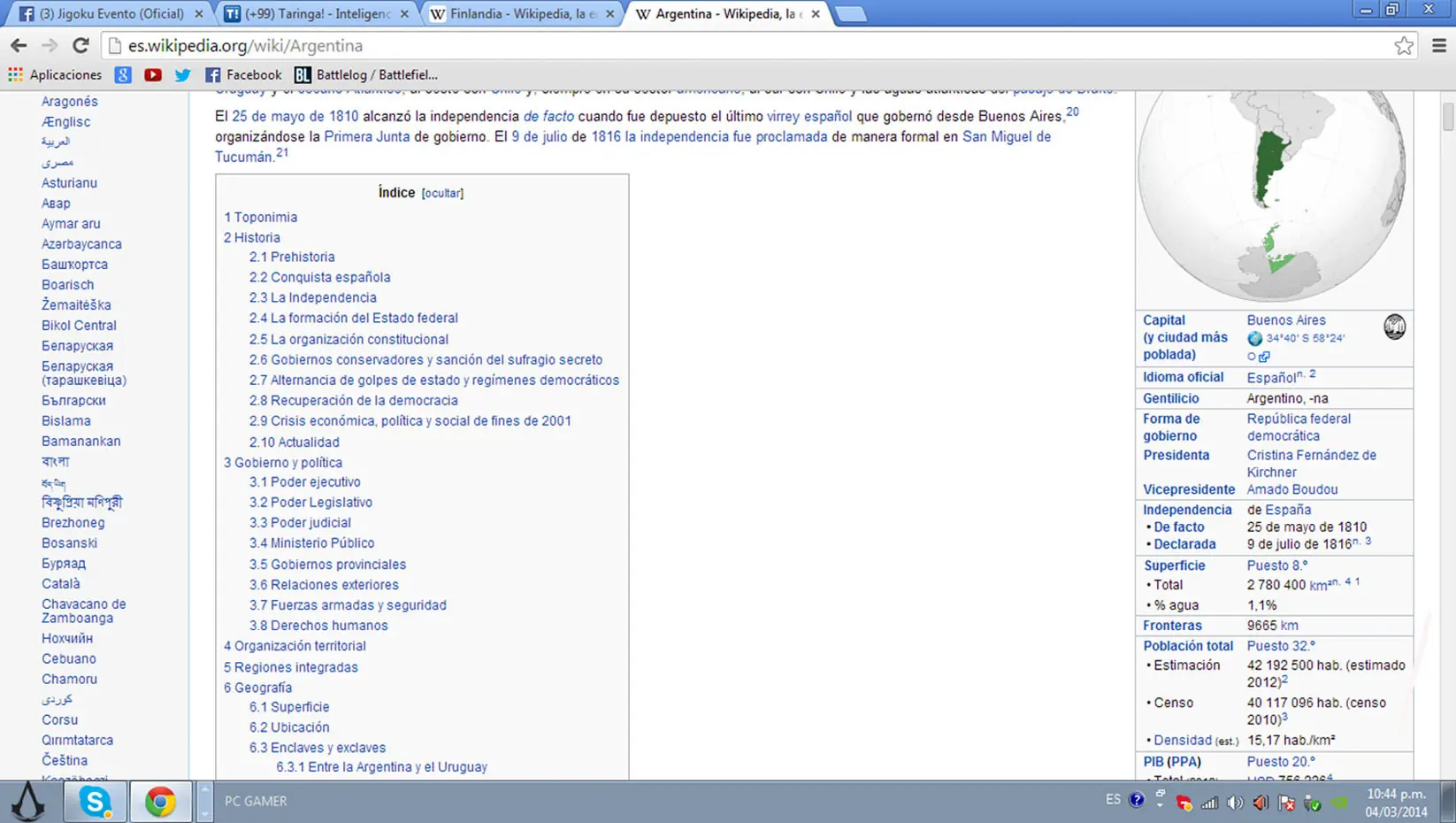Image resolution: width=1456 pixels, height=823 pixels.
Task: Open the Assassin's Creed taskbar icon
Action: coord(28,802)
